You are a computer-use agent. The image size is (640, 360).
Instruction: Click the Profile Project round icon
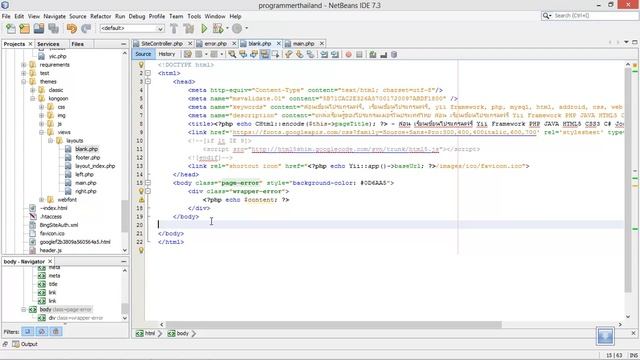coord(237,29)
